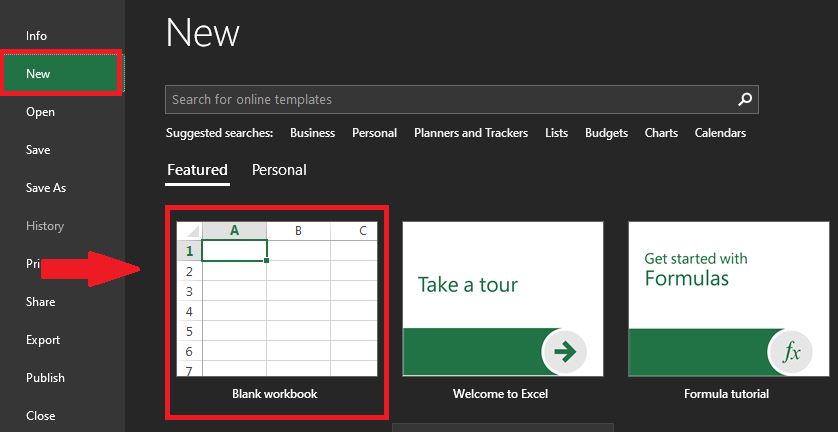Open the Share page

[x=41, y=302]
